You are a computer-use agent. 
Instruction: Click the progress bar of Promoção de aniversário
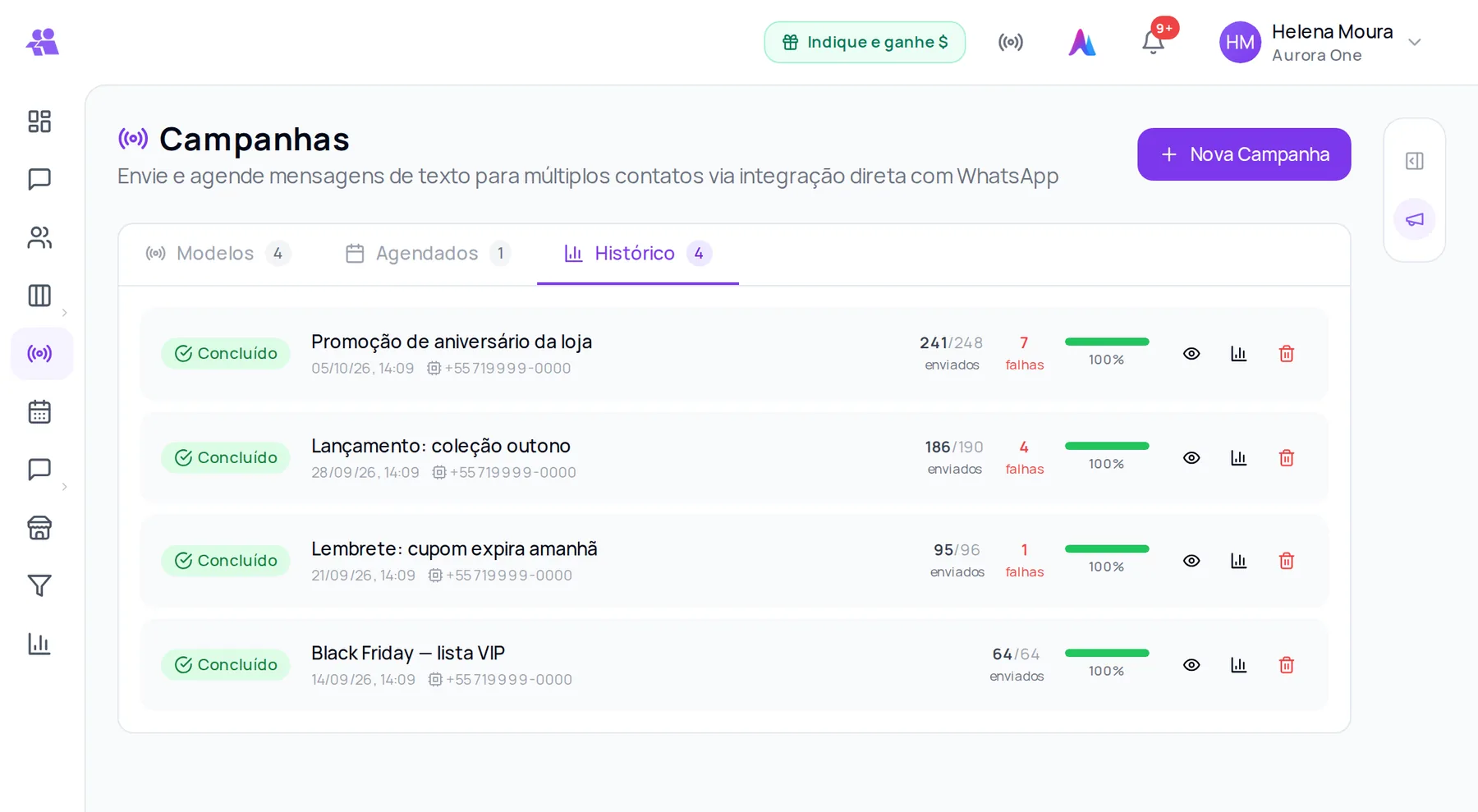tap(1107, 342)
